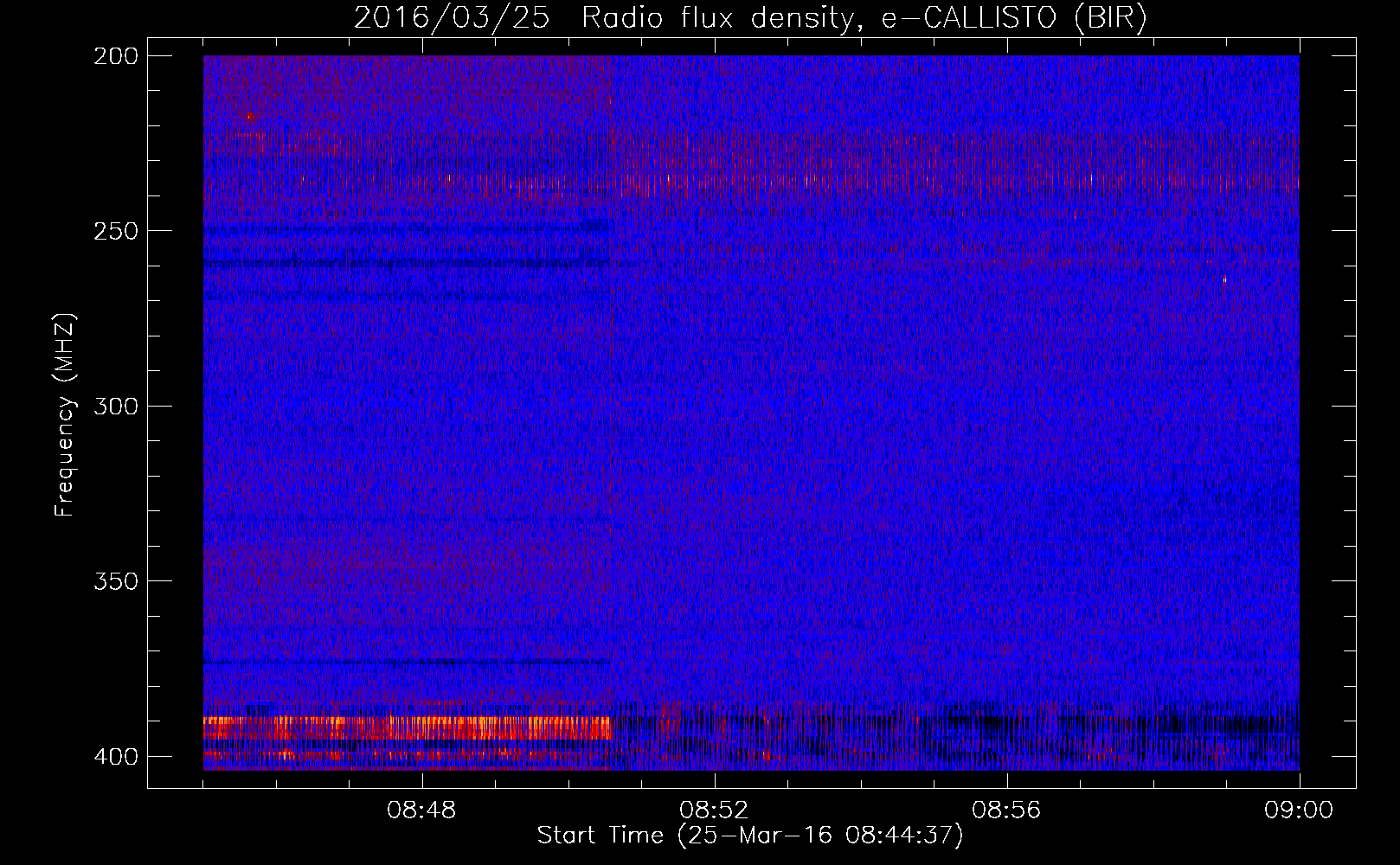1400x865 pixels.
Task: Click the 400 frequency tick label
Action: coord(116,756)
